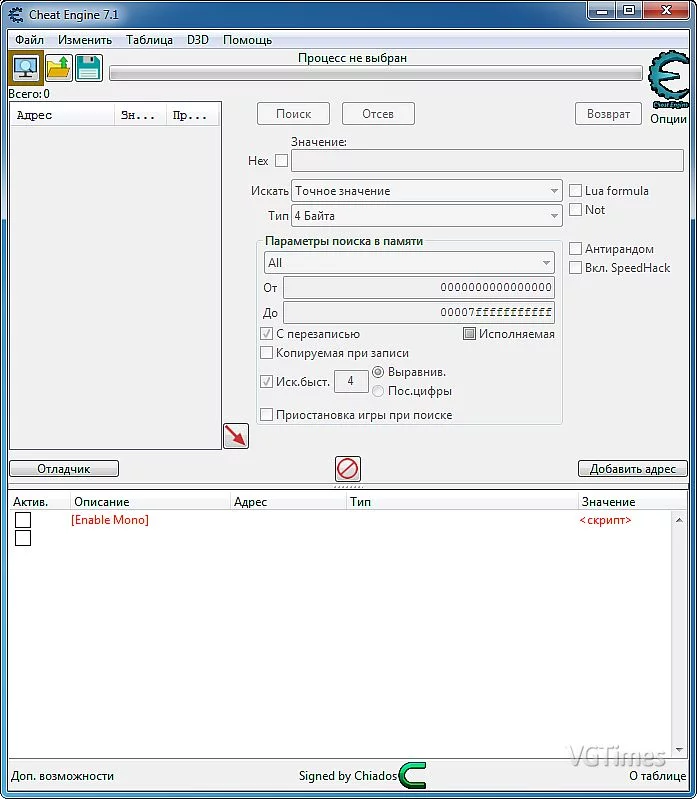Open the Искать scan type dropdown
697x799 pixels.
[x=427, y=191]
